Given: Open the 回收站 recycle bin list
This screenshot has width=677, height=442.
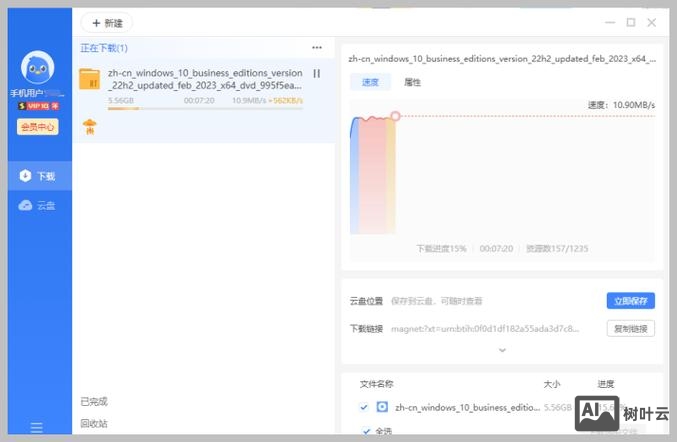Looking at the screenshot, I should point(93,423).
